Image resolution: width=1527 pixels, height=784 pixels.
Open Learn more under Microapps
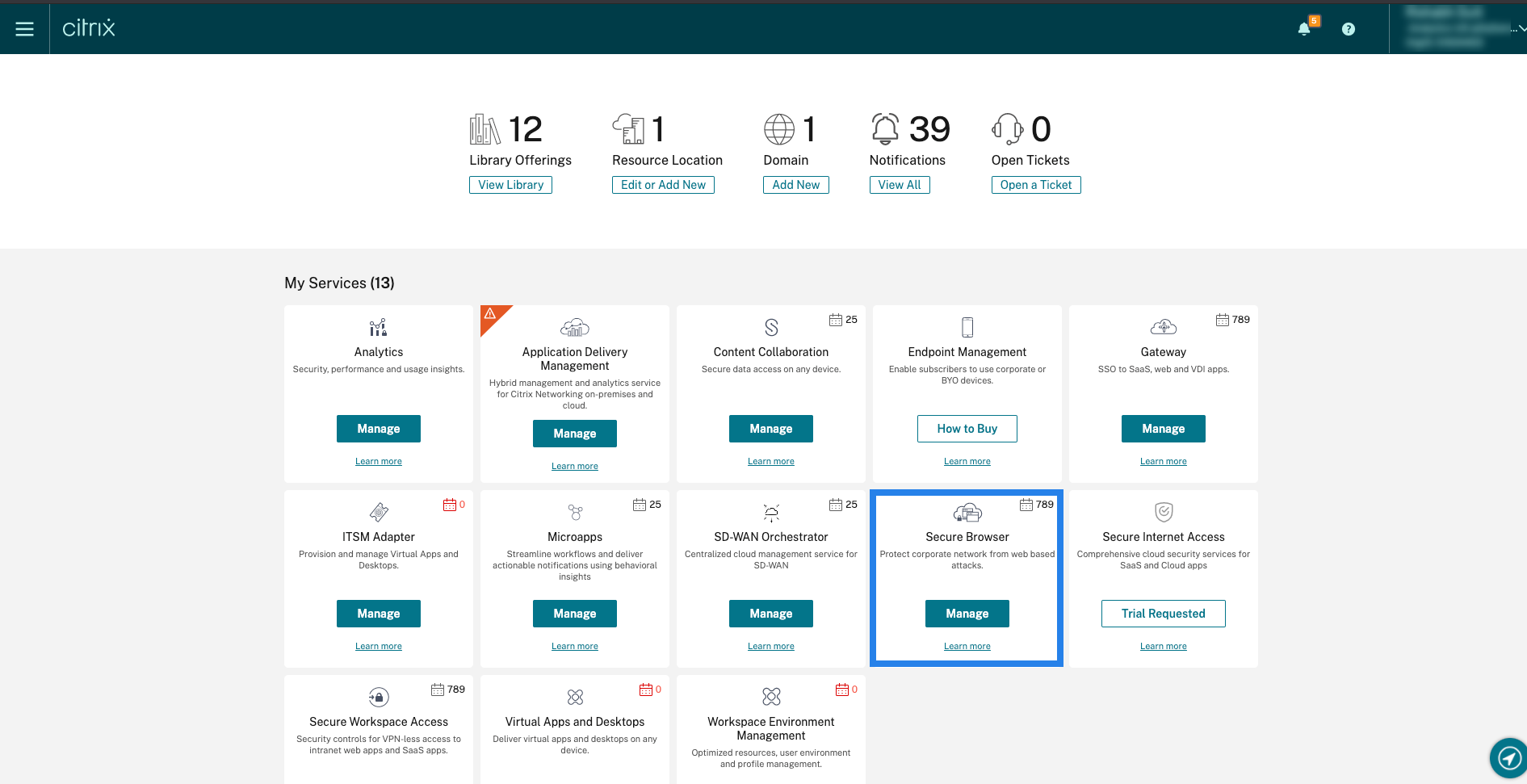tap(575, 647)
